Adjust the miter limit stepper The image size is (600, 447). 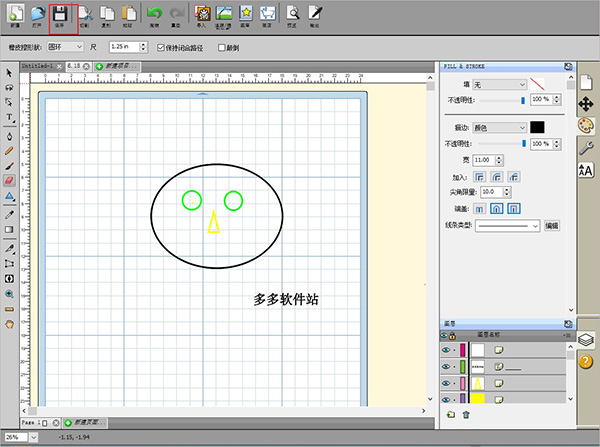[x=507, y=192]
